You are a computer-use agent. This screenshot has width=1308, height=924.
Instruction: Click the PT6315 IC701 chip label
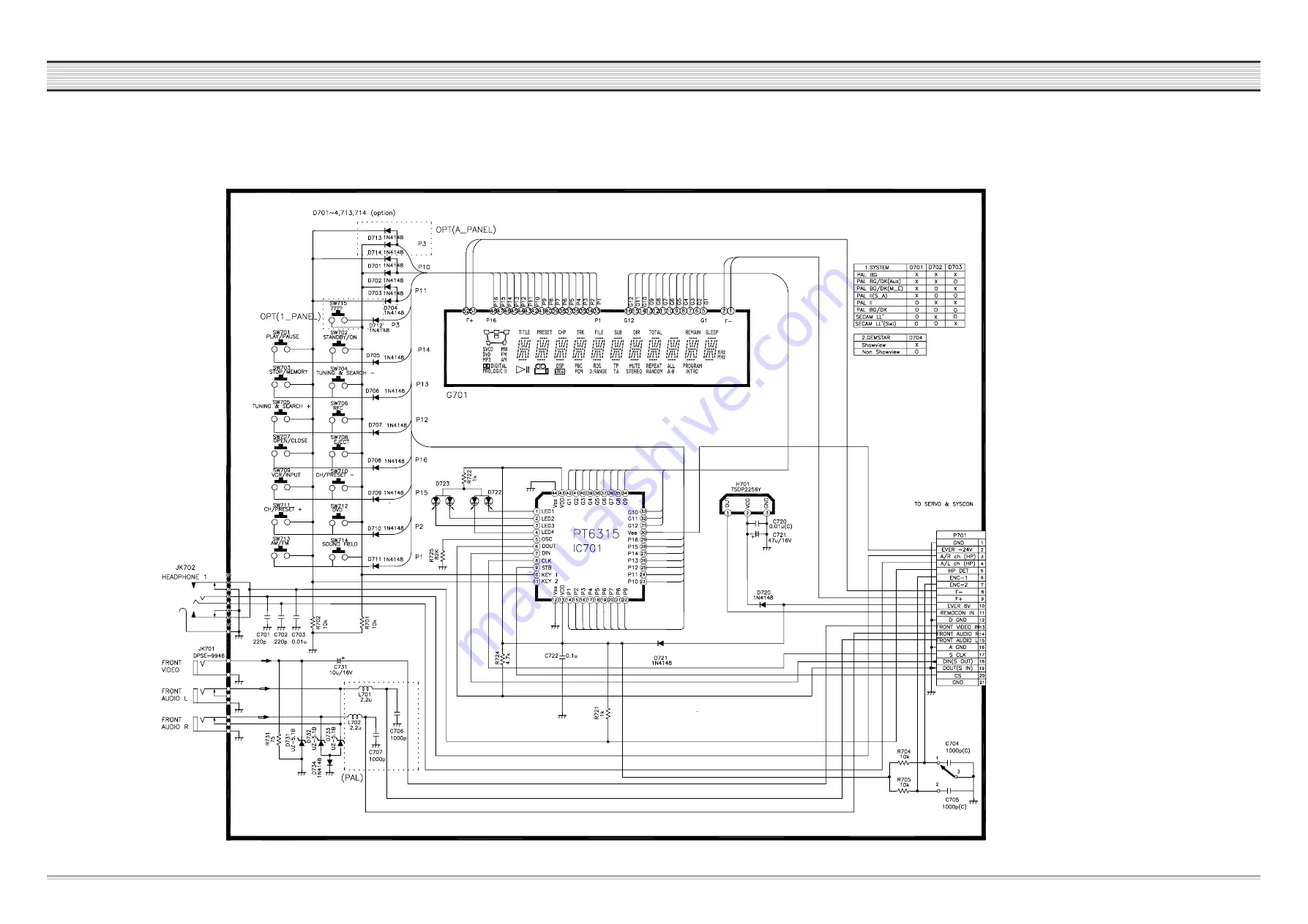pyautogui.click(x=595, y=541)
